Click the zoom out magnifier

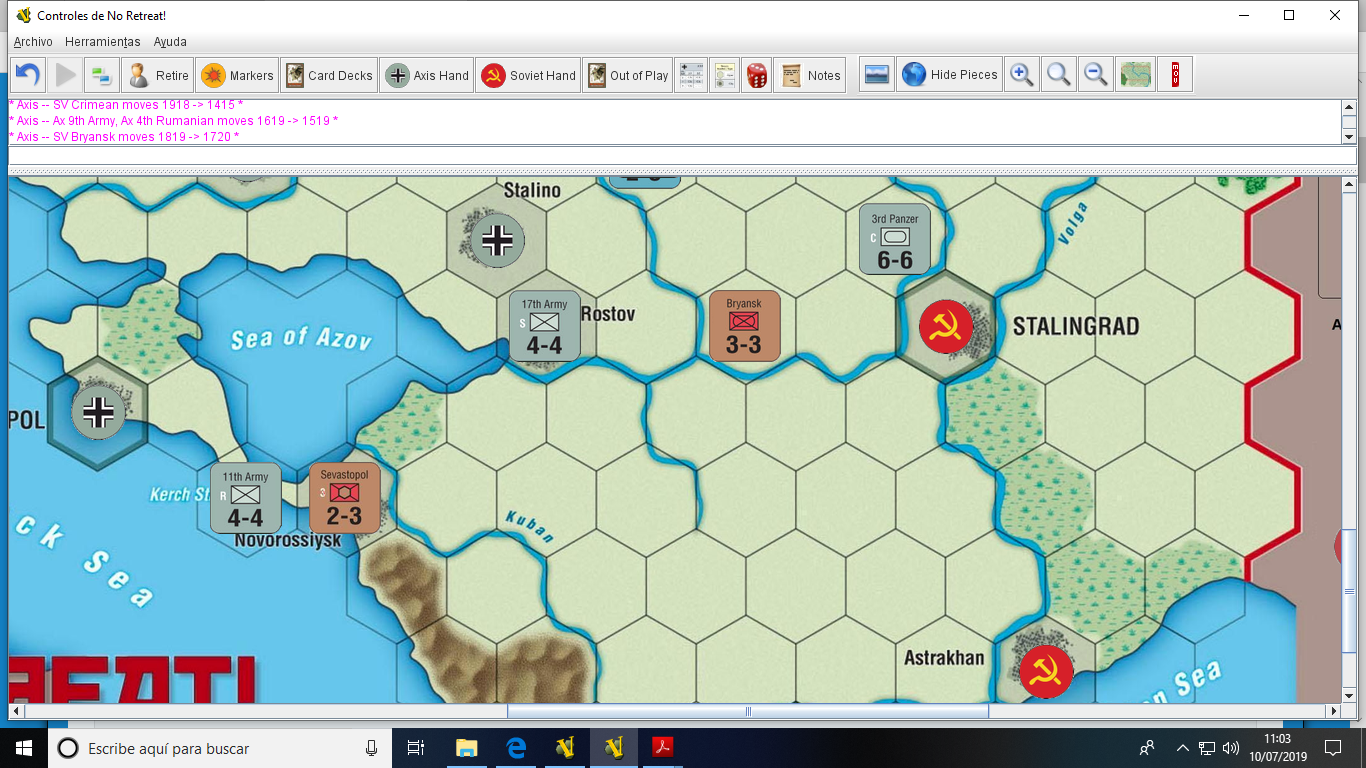pos(1096,75)
